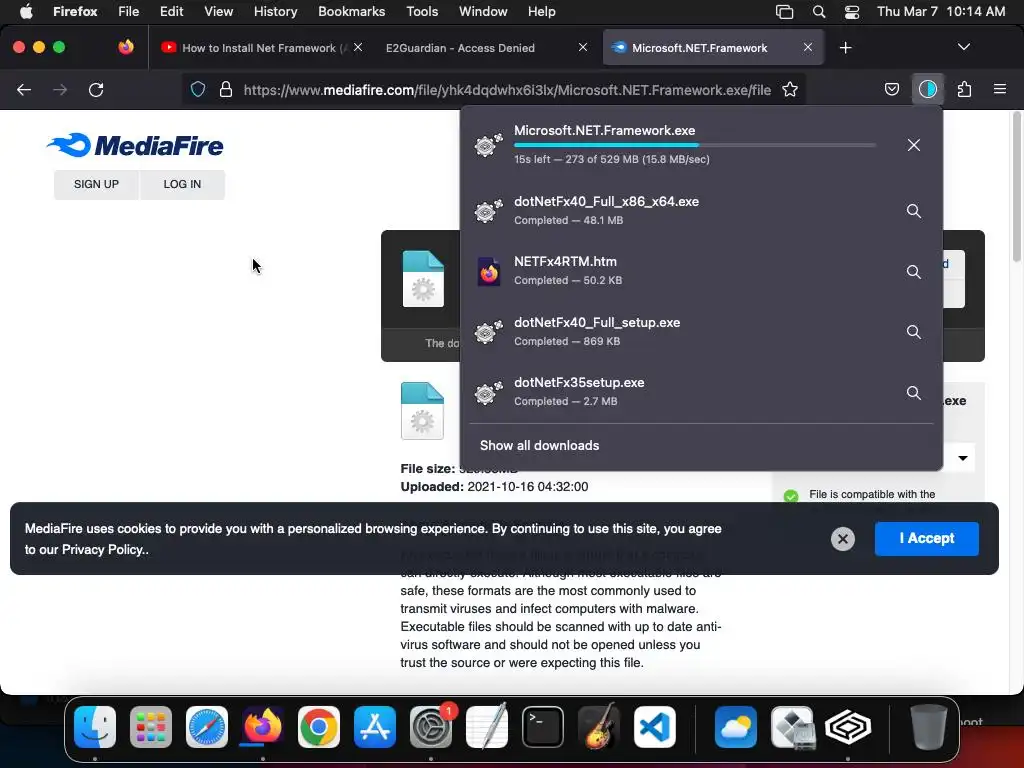Click the download progress bar
Image resolution: width=1024 pixels, height=768 pixels.
click(695, 145)
